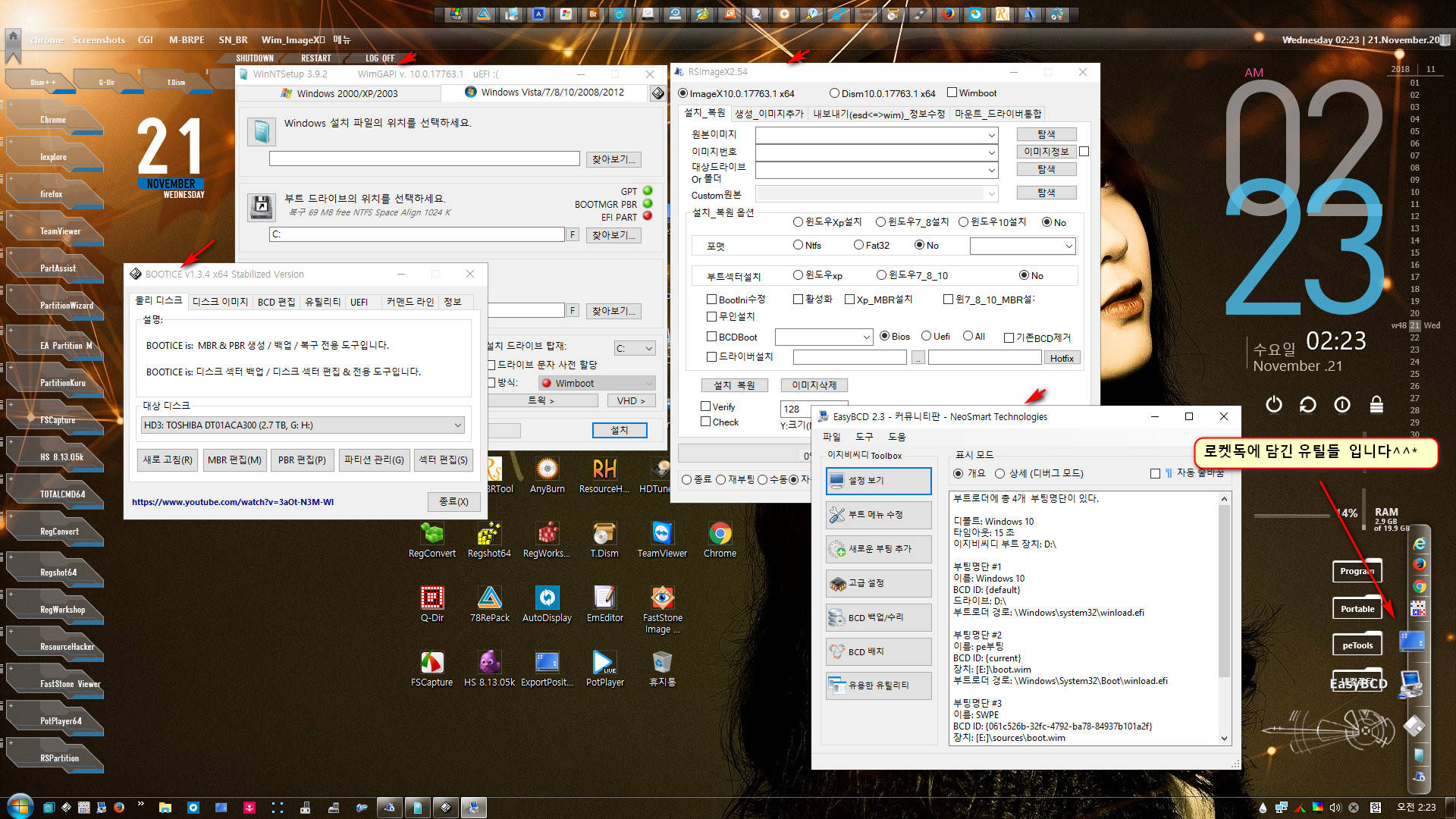Open the Chrome desktop icon

720,540
